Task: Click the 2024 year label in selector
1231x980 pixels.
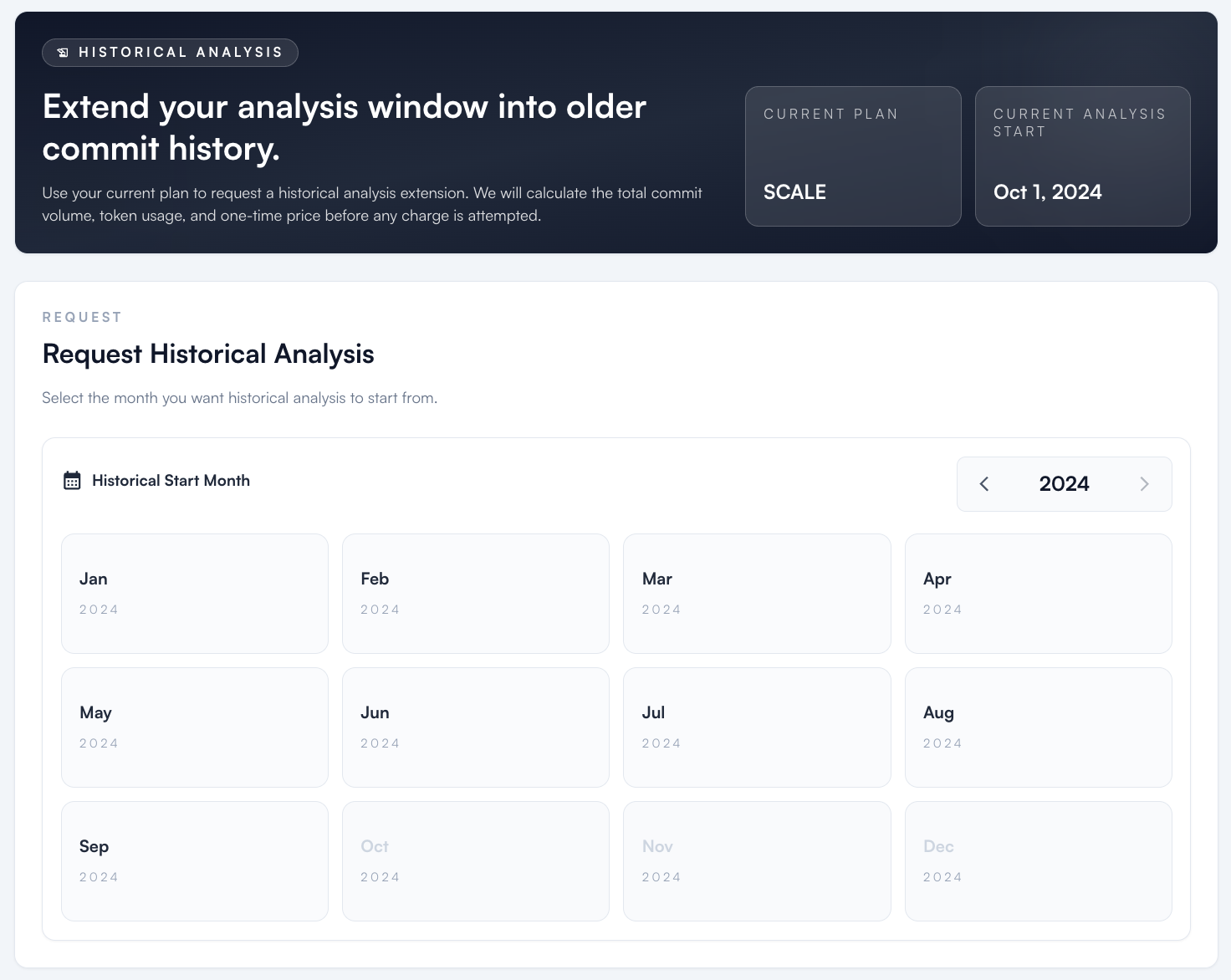Action: tap(1064, 484)
